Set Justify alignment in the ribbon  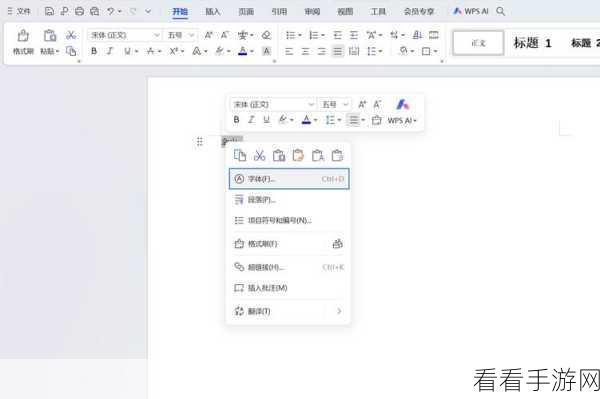click(338, 51)
